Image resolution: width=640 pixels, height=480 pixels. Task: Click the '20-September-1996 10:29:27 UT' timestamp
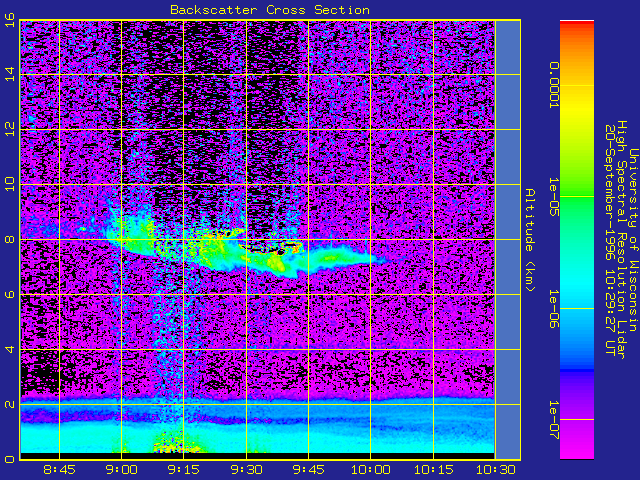(609, 240)
